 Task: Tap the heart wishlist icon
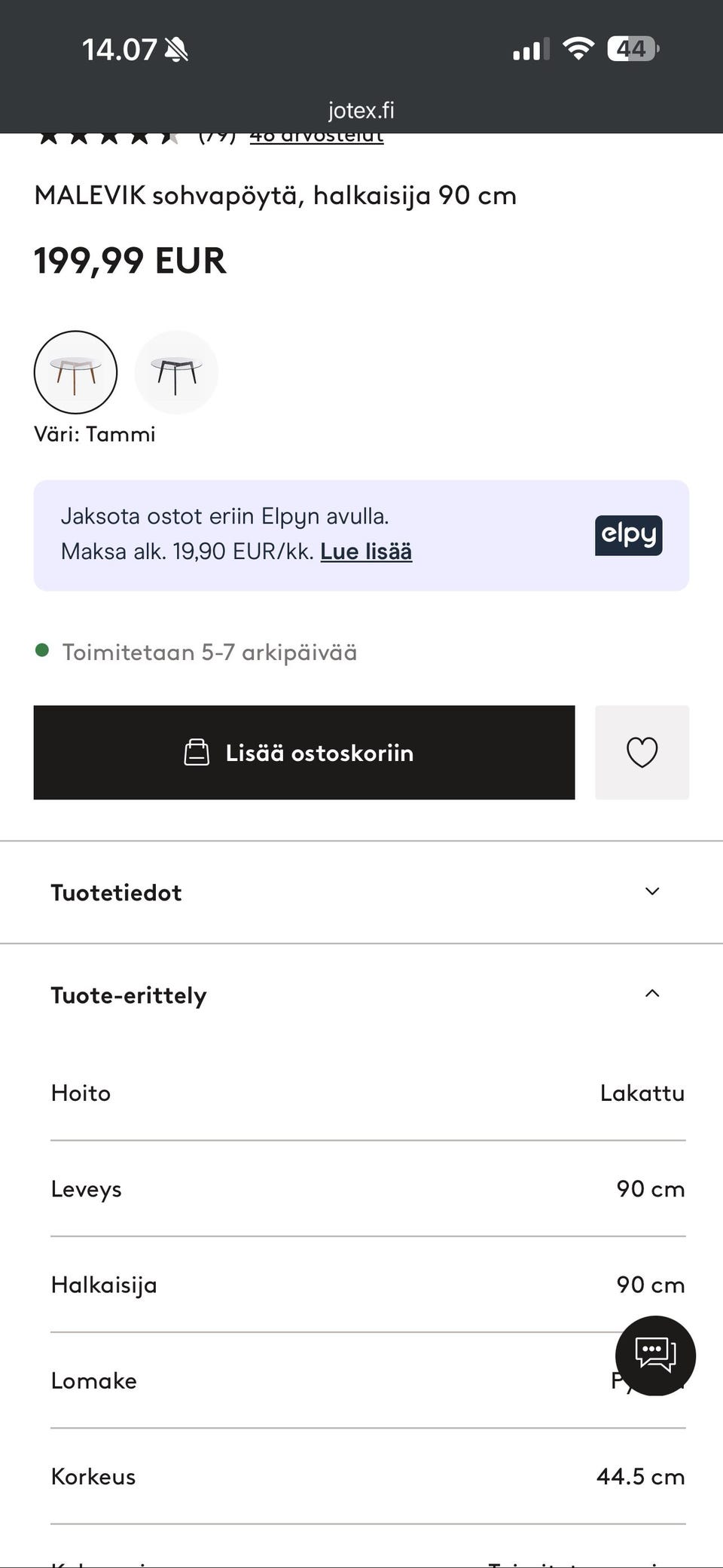click(x=642, y=752)
